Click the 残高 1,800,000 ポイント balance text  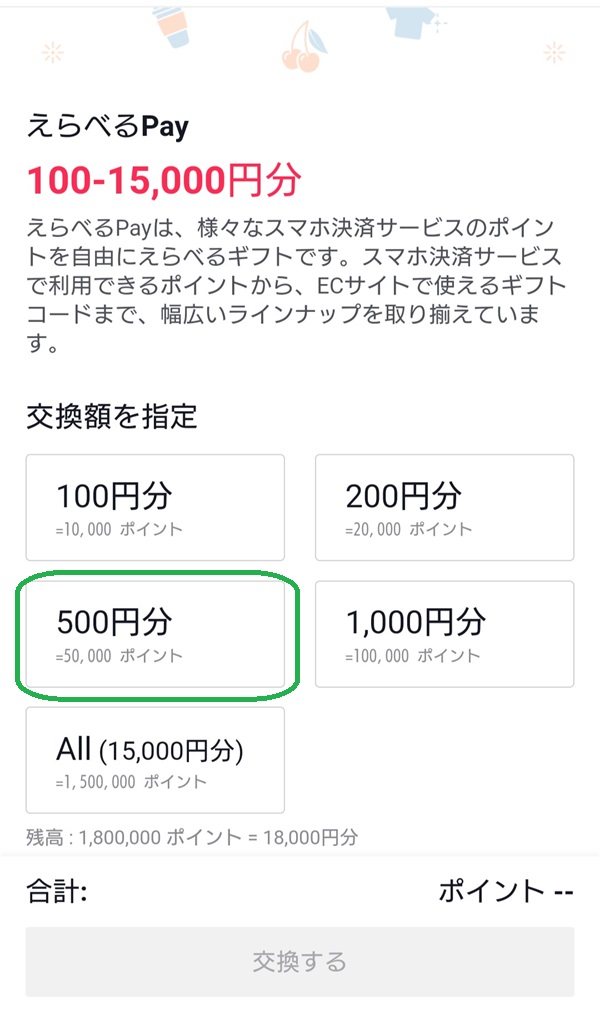(x=192, y=838)
